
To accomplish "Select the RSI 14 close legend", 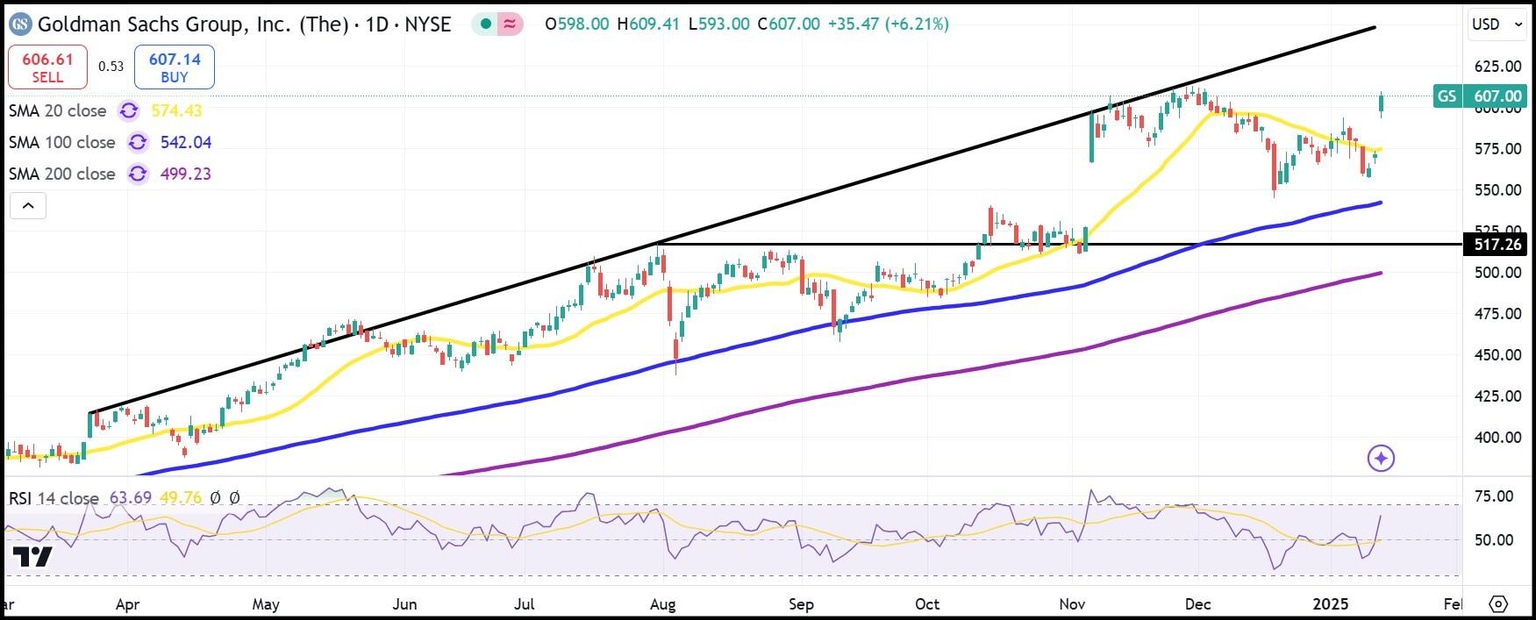I will [54, 498].
